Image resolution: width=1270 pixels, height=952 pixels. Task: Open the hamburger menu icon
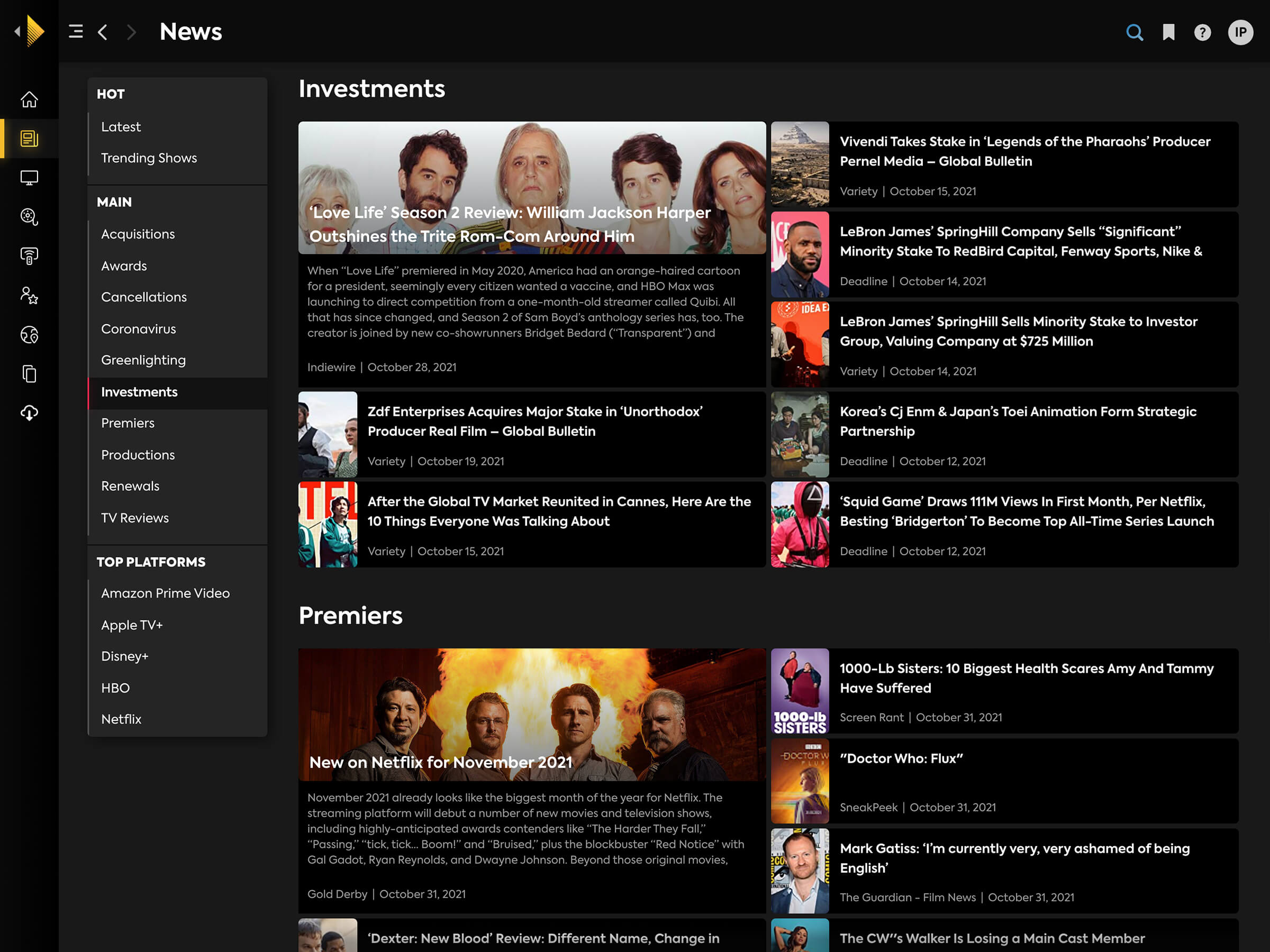click(76, 32)
